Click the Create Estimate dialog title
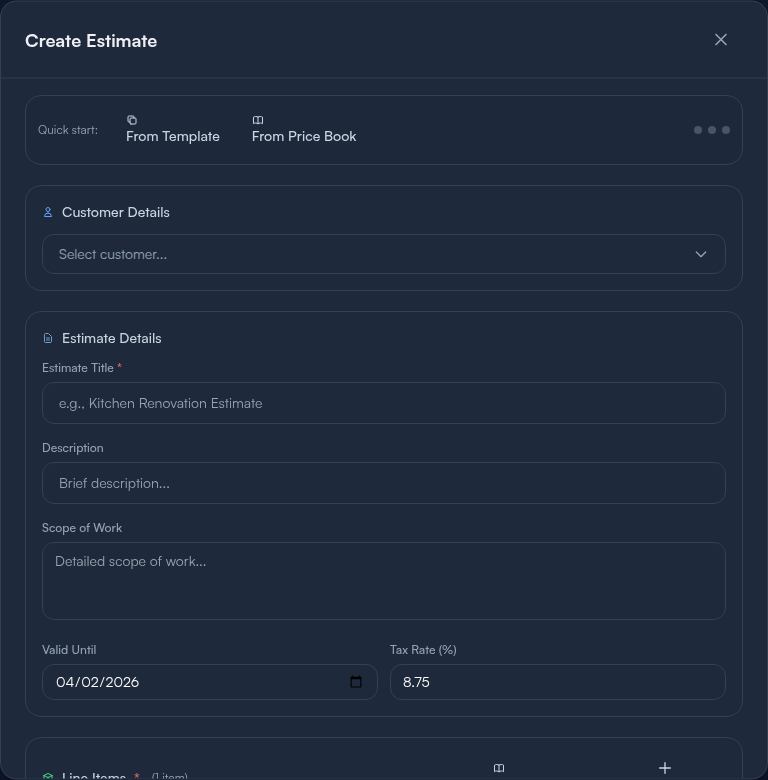 point(91,41)
